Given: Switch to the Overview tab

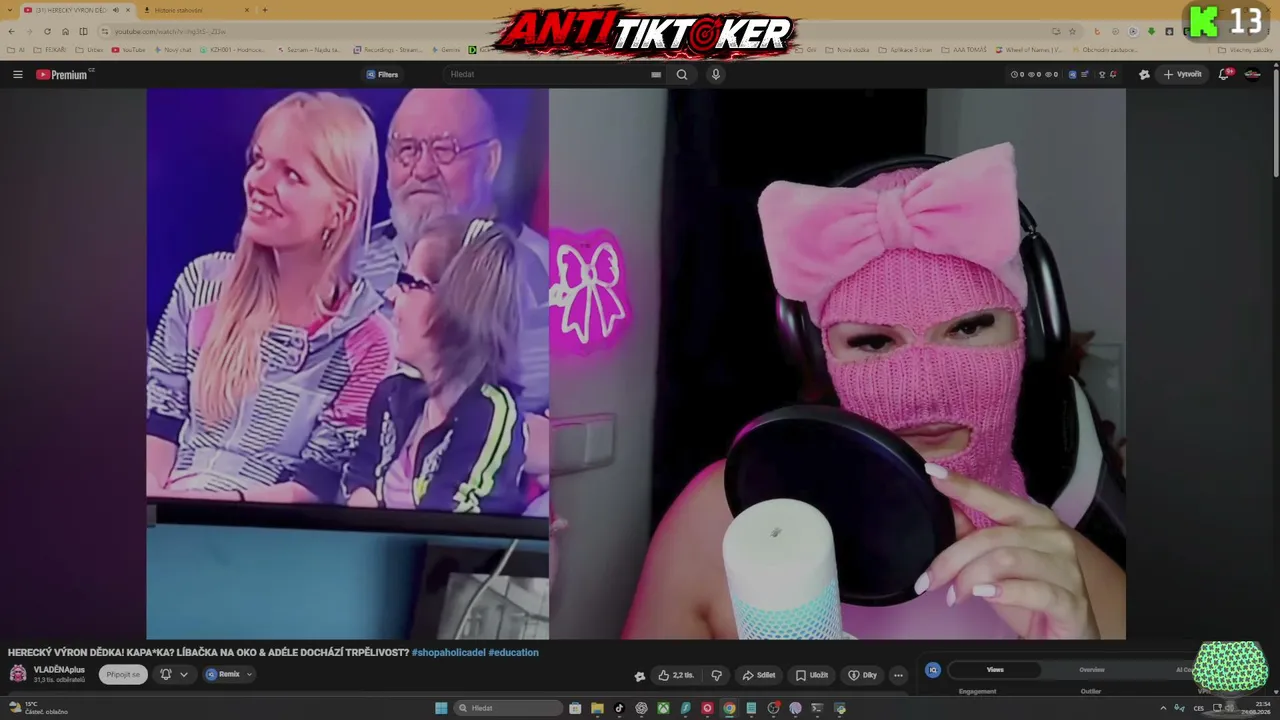Looking at the screenshot, I should (x=1092, y=670).
